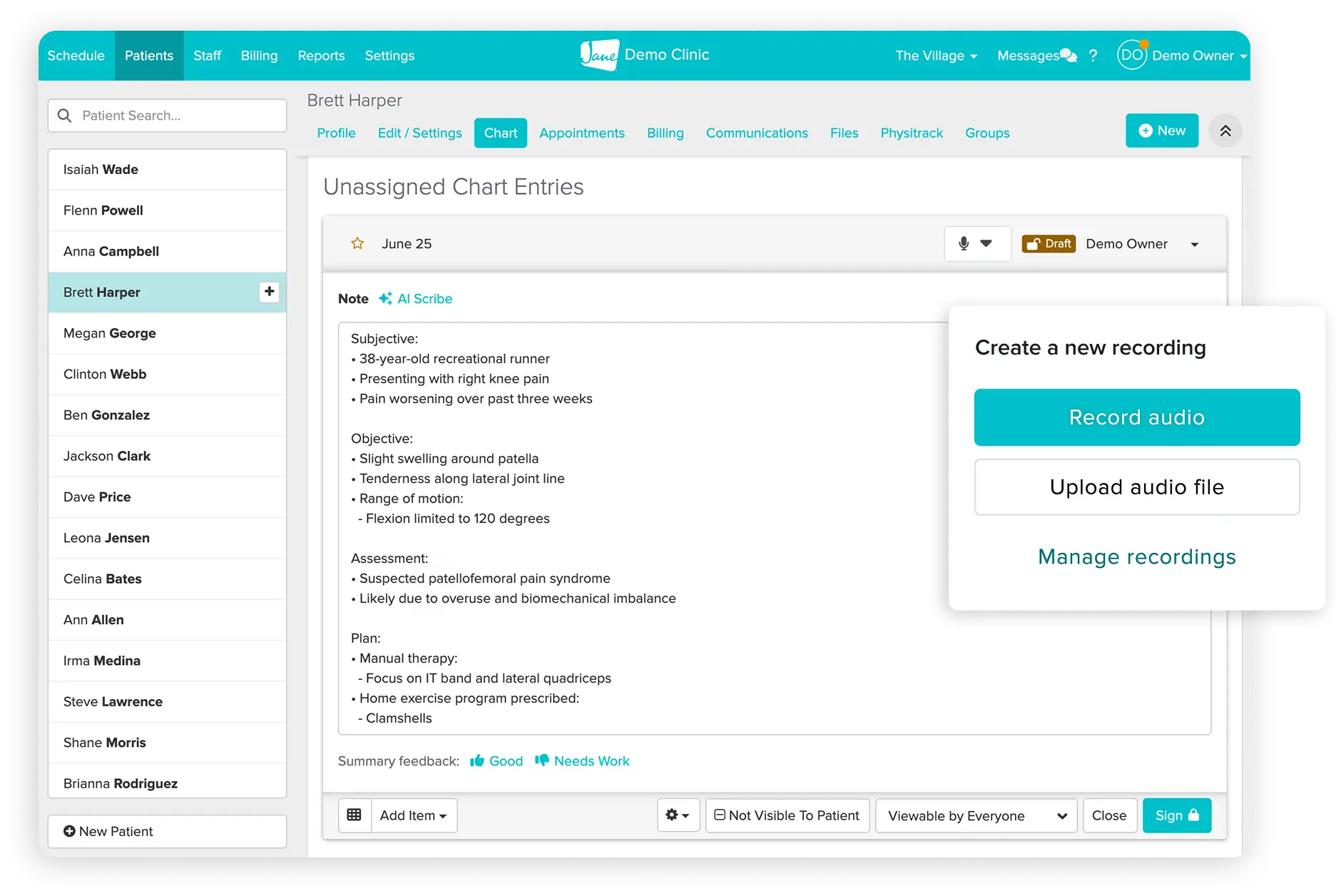The height and width of the screenshot is (896, 1341).
Task: Open the chart template grid icon
Action: point(355,815)
